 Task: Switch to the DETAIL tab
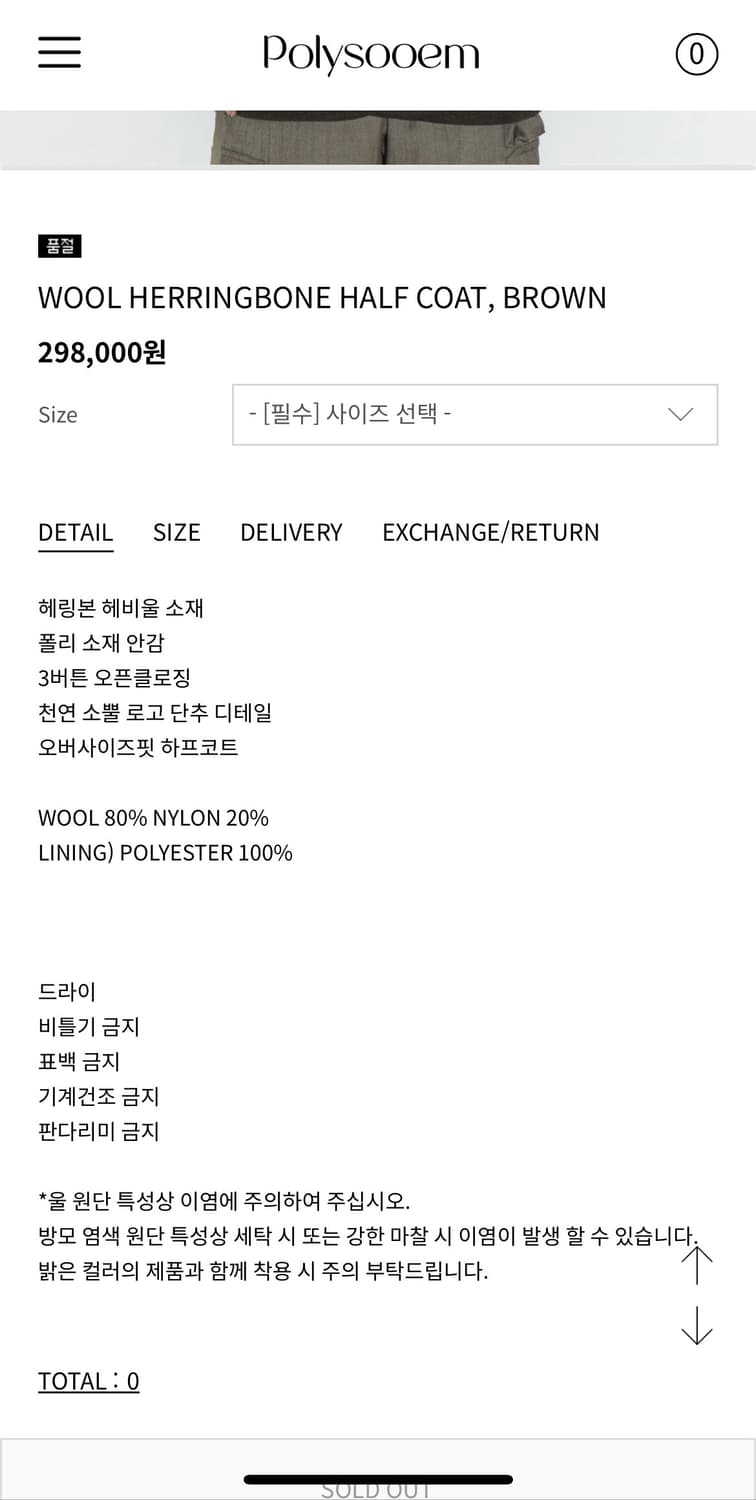tap(75, 532)
